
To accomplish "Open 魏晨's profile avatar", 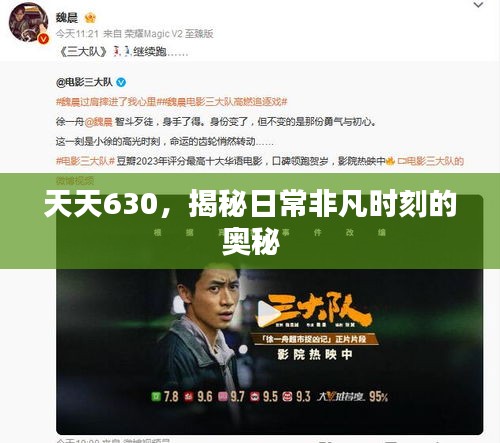I will 28,22.
